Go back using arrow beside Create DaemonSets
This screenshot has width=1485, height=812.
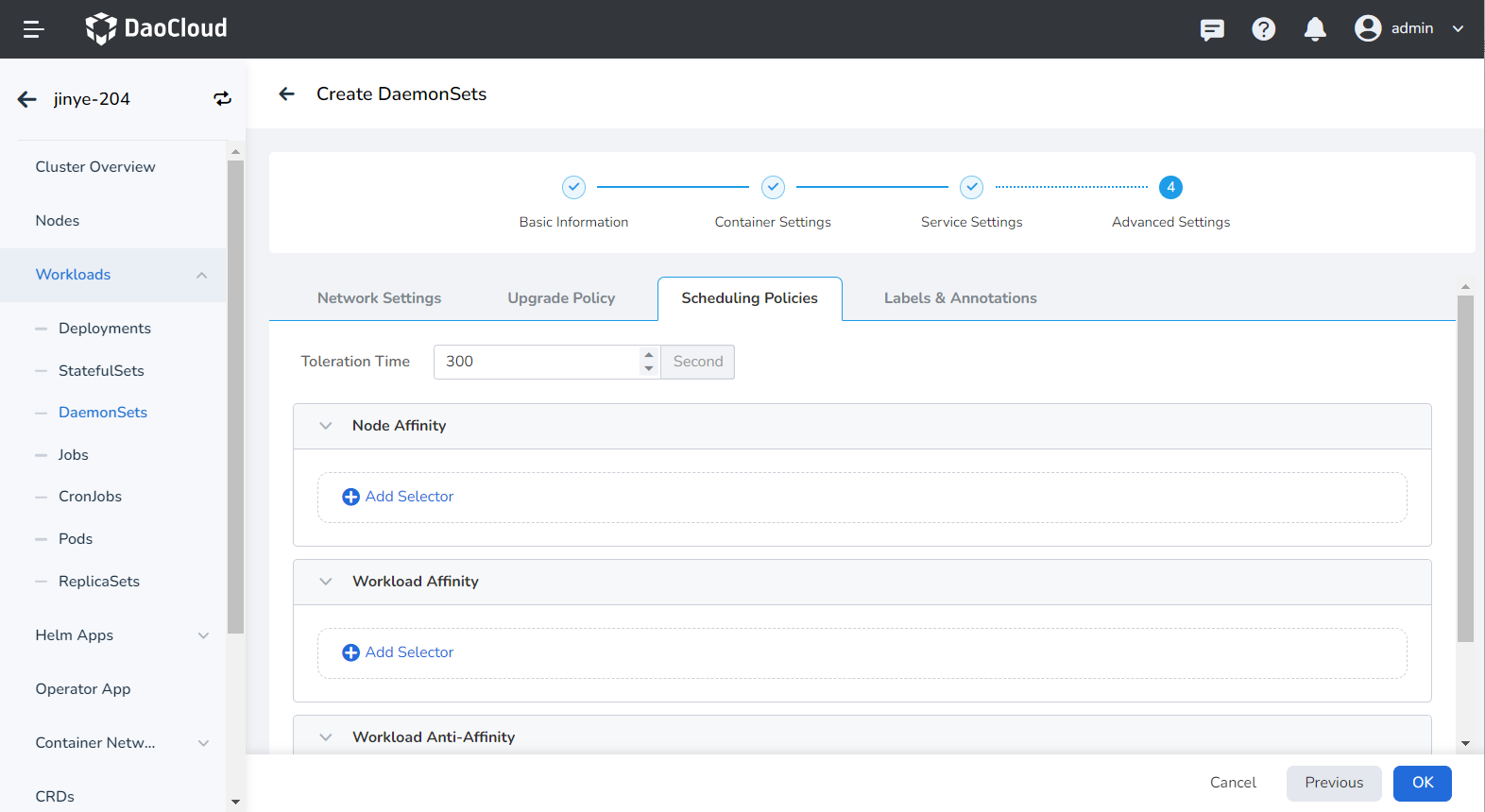click(287, 93)
